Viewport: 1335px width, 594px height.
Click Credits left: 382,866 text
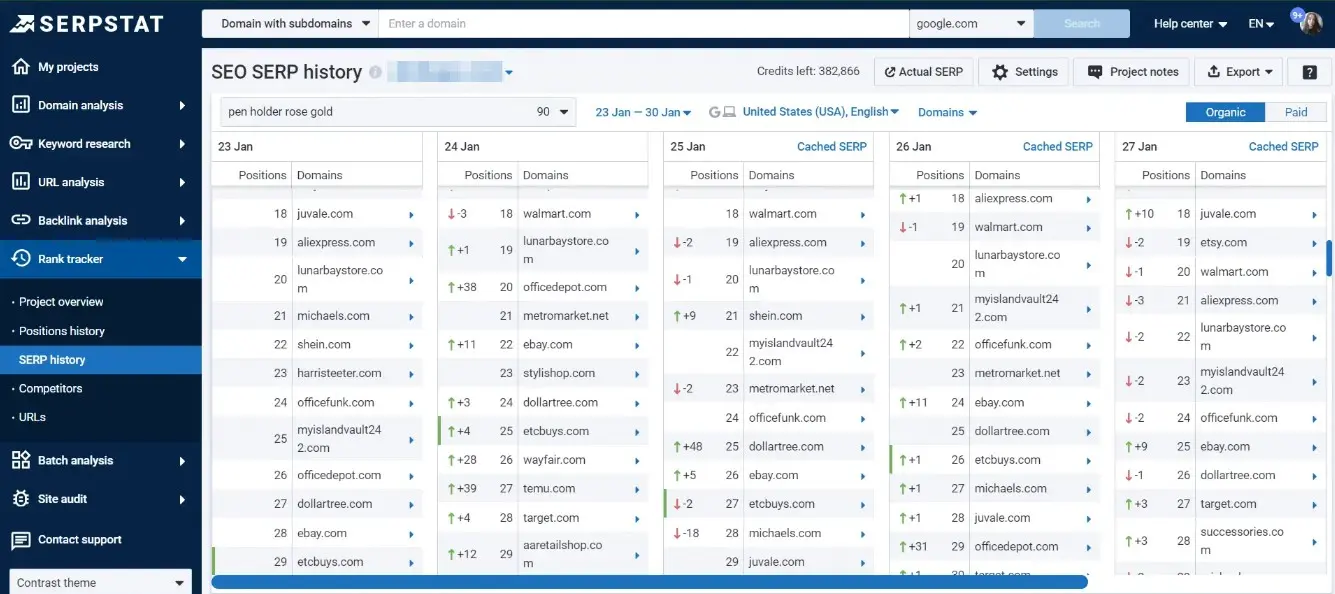point(808,72)
